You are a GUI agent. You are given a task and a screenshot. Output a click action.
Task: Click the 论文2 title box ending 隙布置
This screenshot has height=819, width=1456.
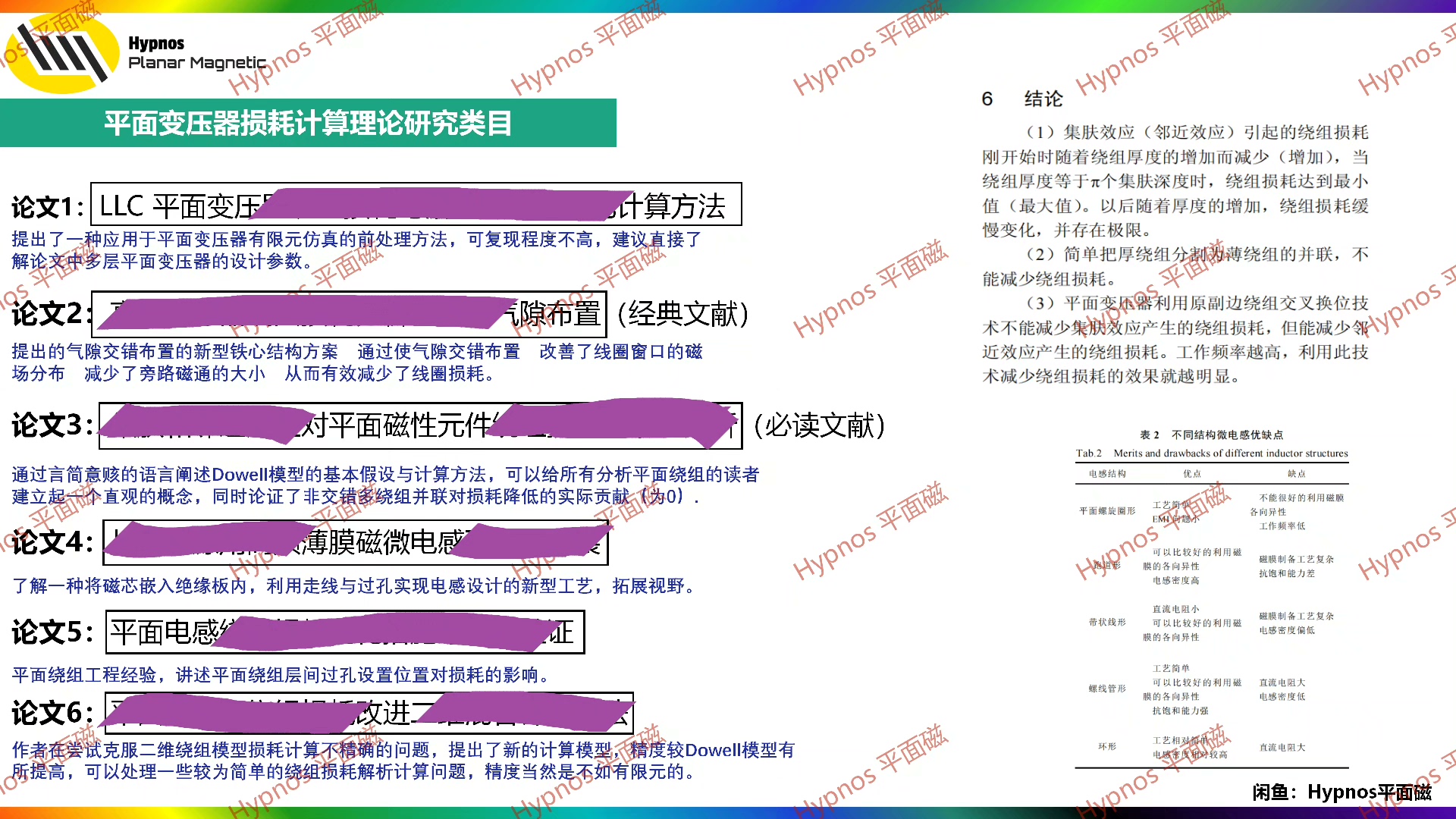coord(349,314)
